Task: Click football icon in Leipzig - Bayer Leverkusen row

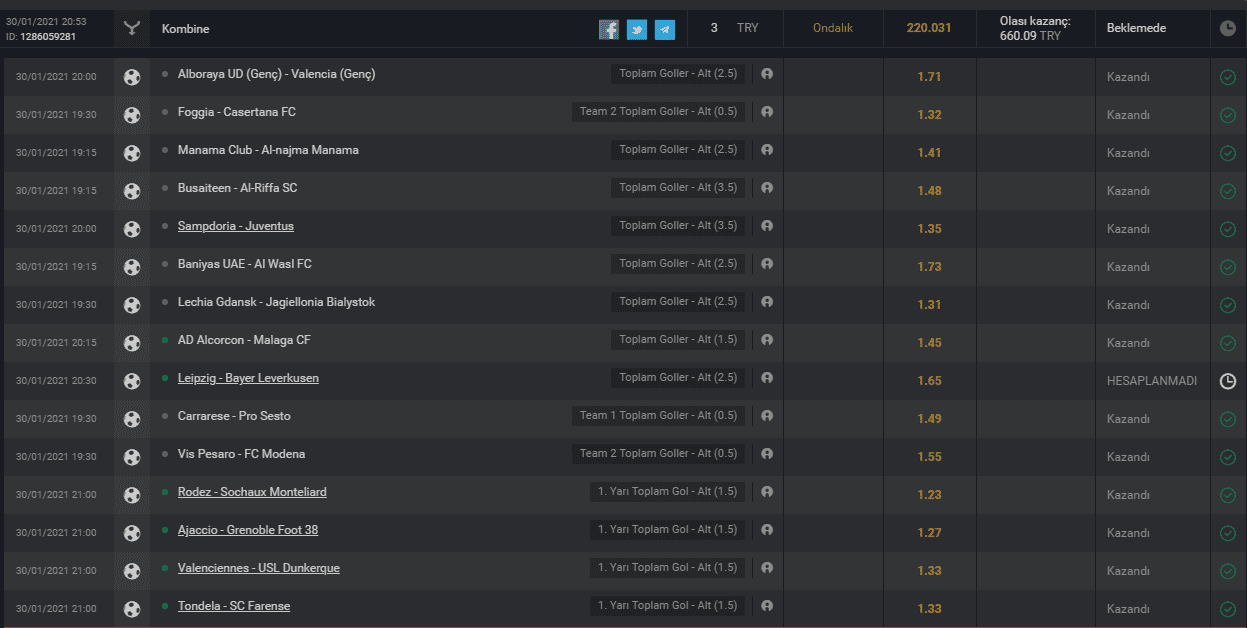Action: pyautogui.click(x=132, y=381)
